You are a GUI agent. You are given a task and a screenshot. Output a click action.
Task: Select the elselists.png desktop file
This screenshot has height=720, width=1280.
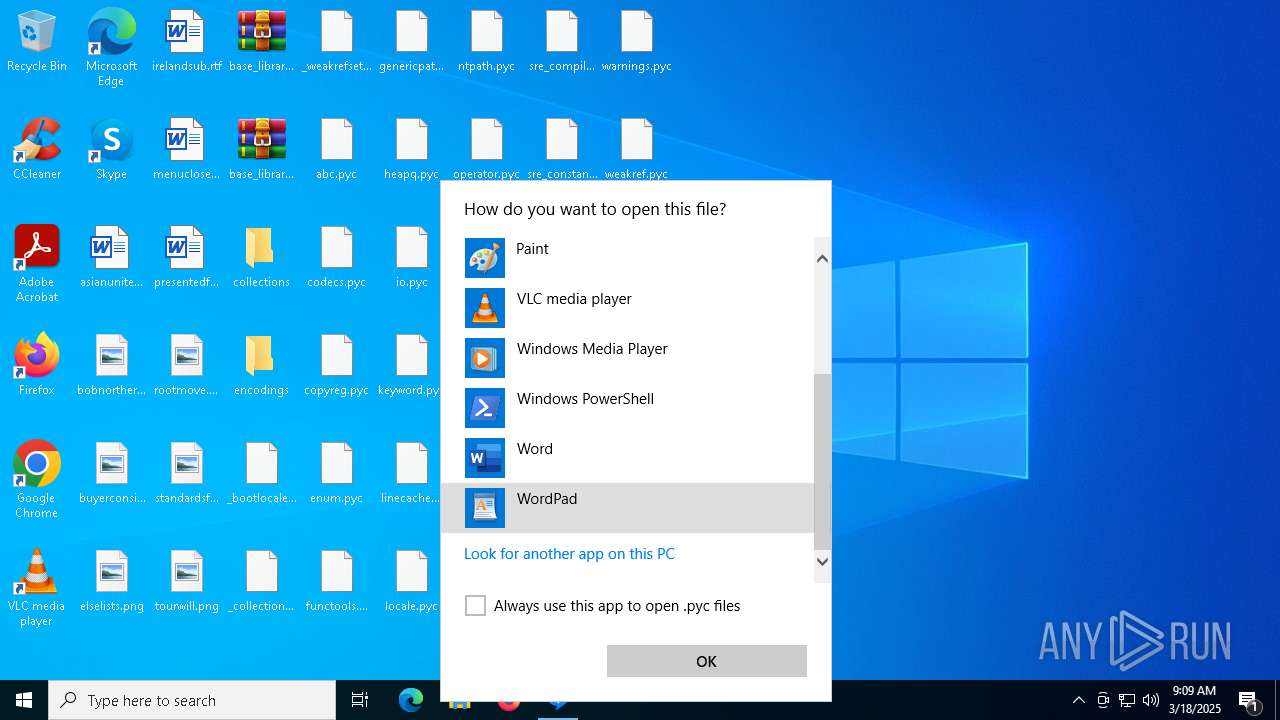(111, 582)
